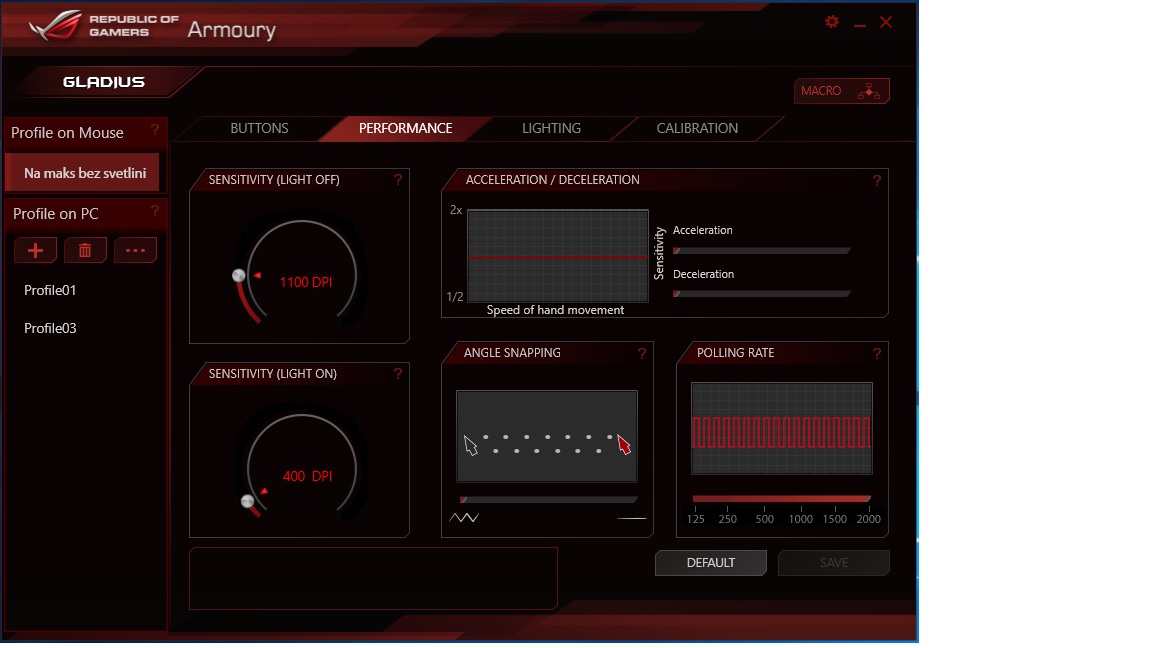
Task: Click the 400 DPI value
Action: (x=307, y=476)
